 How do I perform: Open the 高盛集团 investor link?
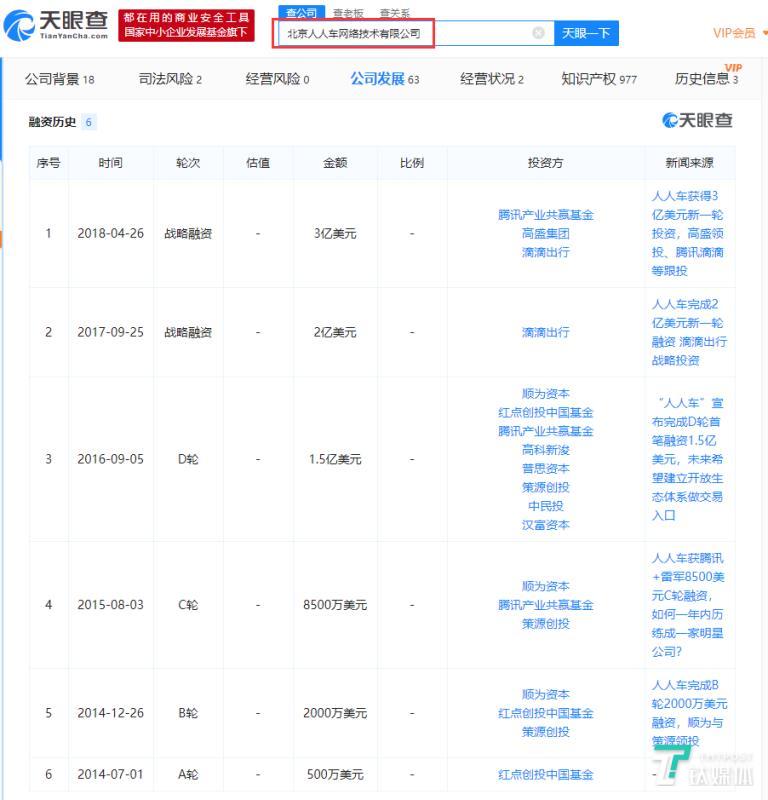coord(546,234)
